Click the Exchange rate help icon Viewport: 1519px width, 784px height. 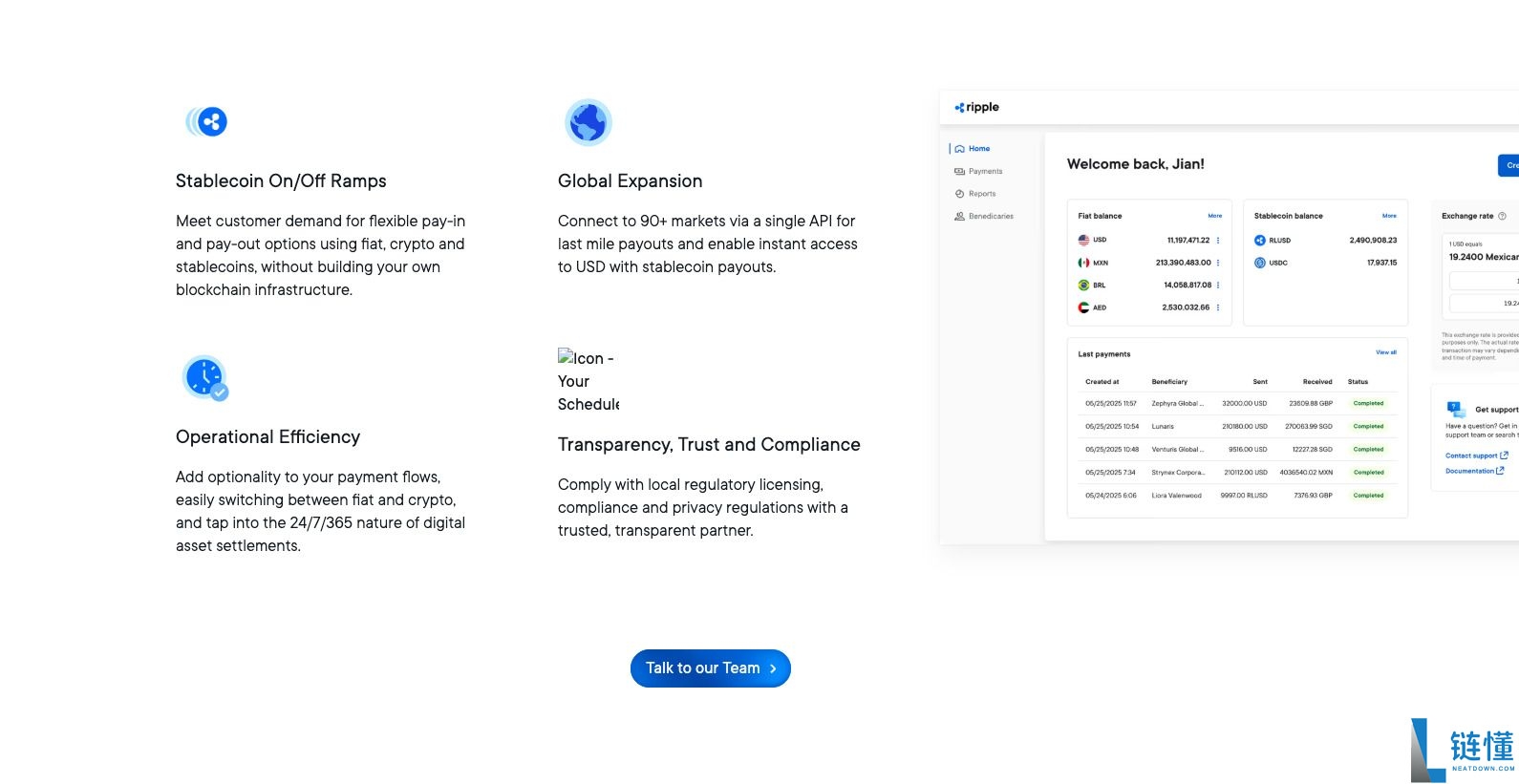point(1502,216)
